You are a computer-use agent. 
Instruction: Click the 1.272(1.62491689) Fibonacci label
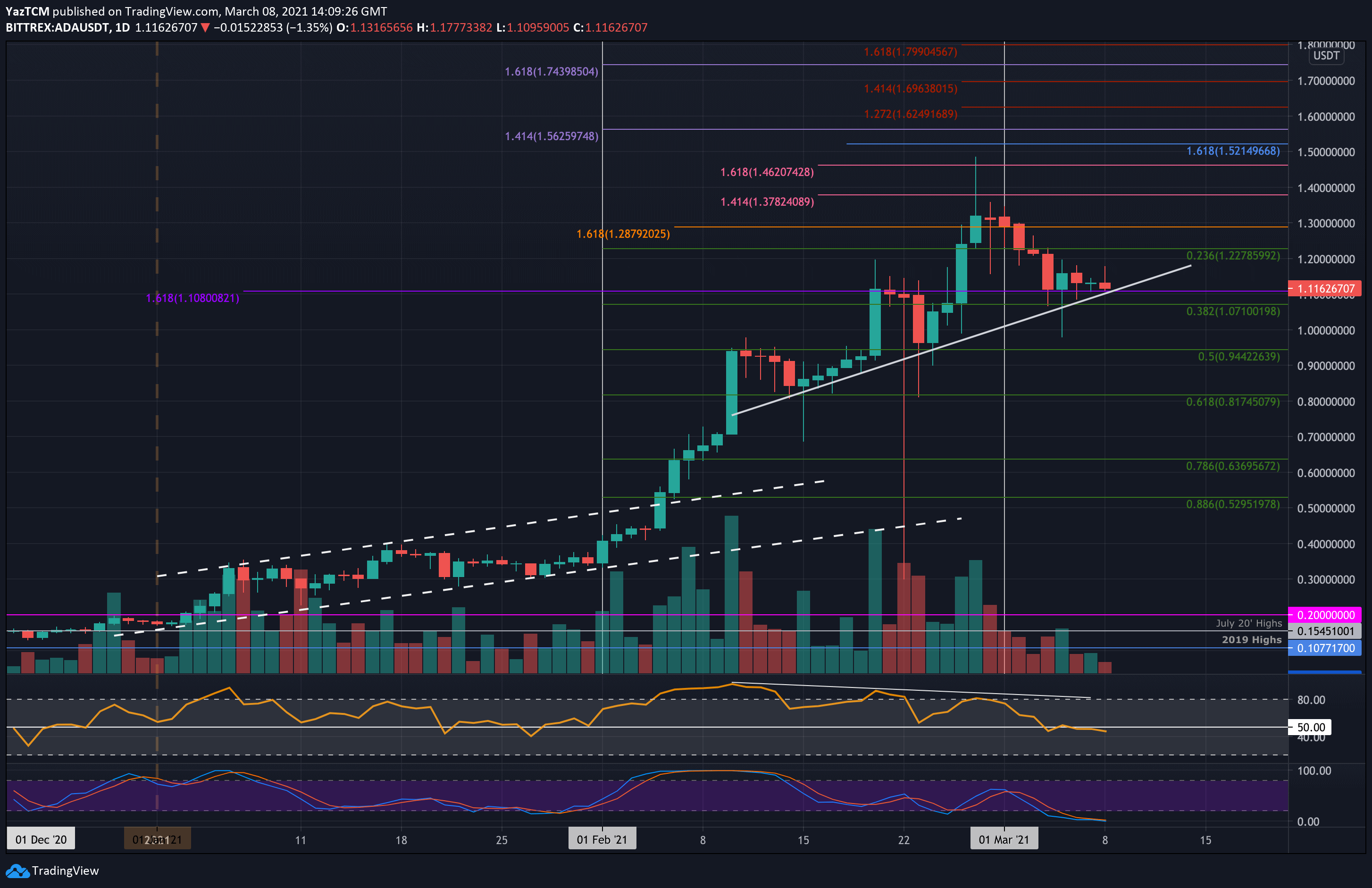point(910,114)
